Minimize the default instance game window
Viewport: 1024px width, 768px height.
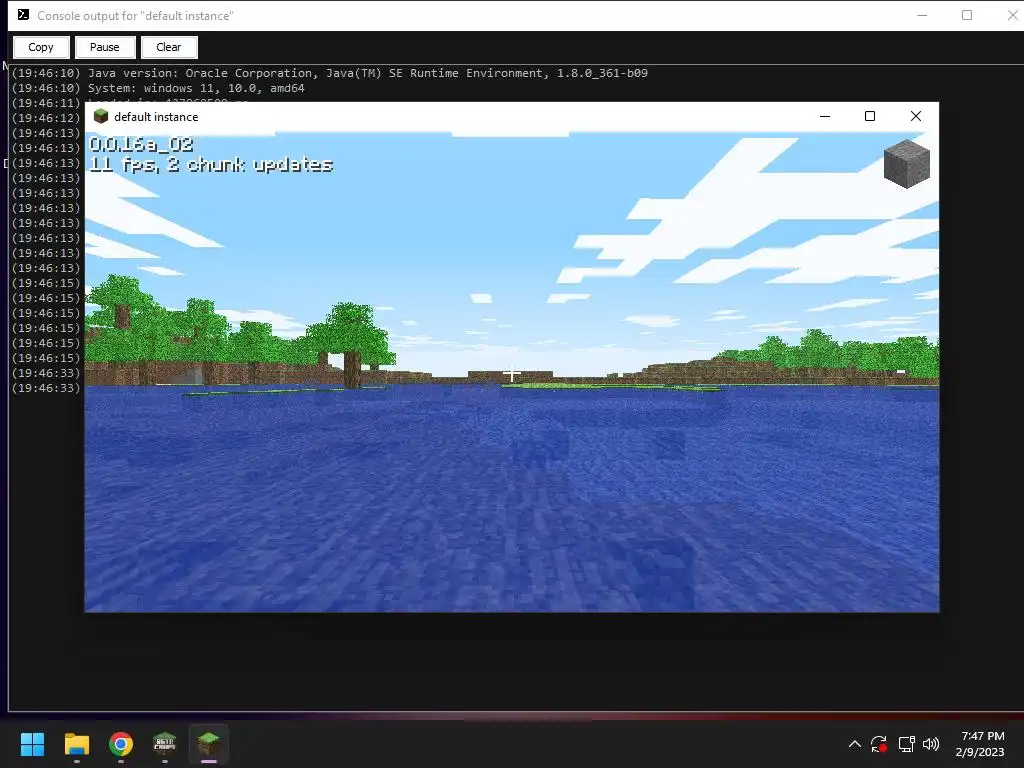825,116
